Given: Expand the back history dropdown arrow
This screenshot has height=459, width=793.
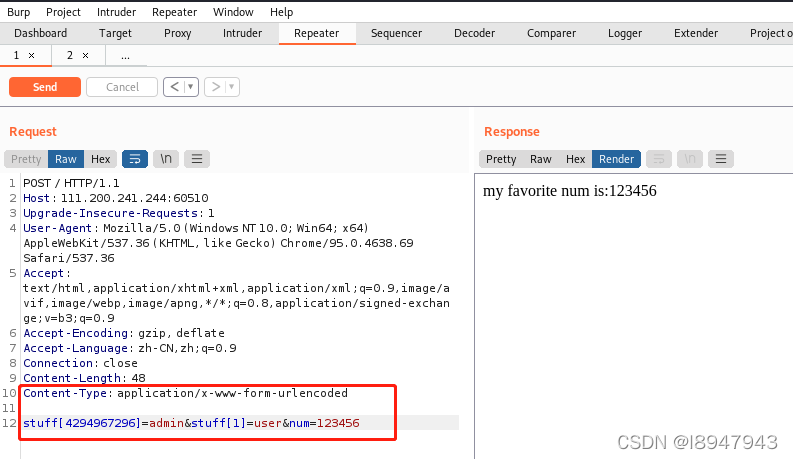Looking at the screenshot, I should coord(191,87).
